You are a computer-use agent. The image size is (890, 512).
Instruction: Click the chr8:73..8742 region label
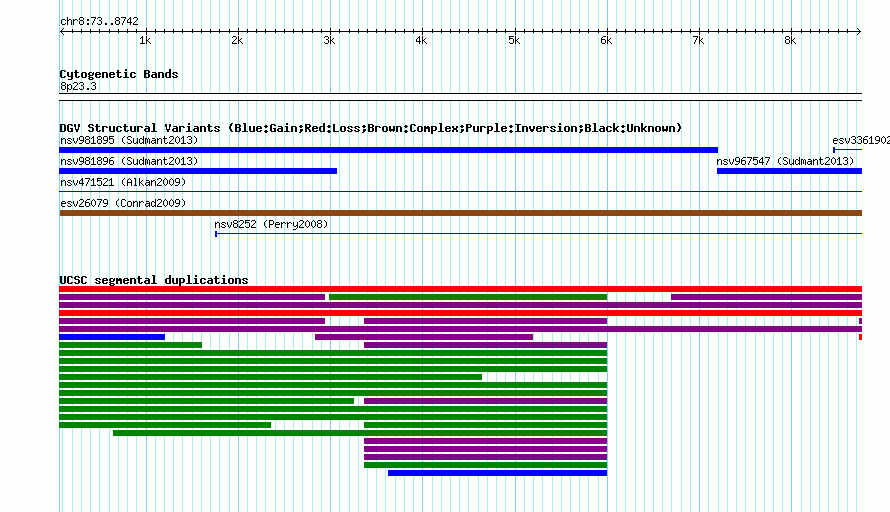pyautogui.click(x=99, y=22)
